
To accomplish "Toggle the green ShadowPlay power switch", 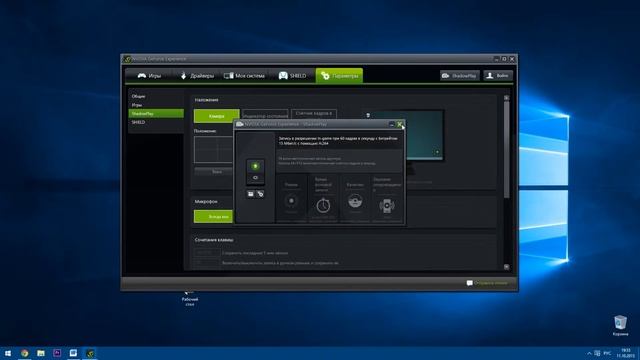I will 255,166.
